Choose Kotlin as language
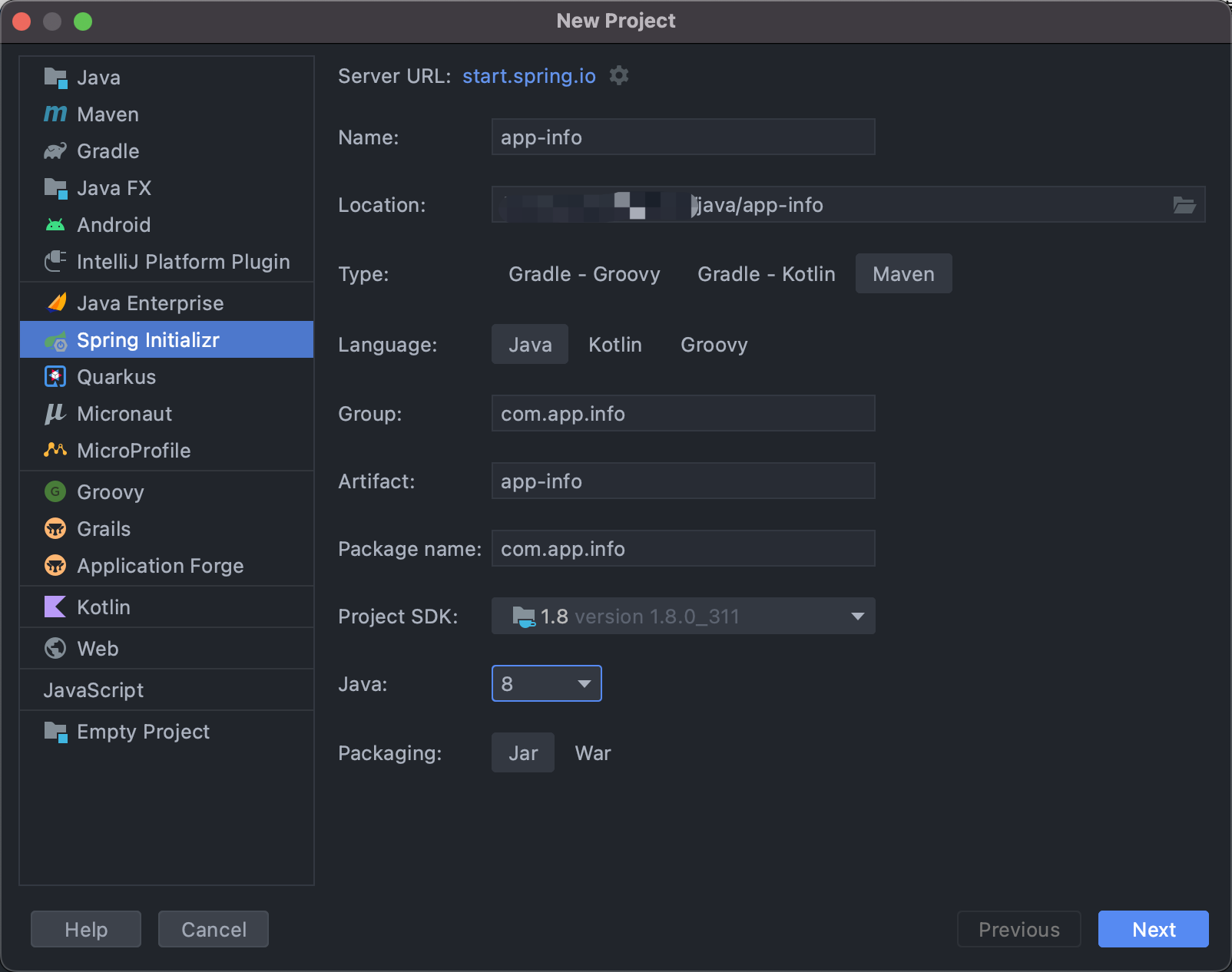The image size is (1232, 972). [x=615, y=345]
